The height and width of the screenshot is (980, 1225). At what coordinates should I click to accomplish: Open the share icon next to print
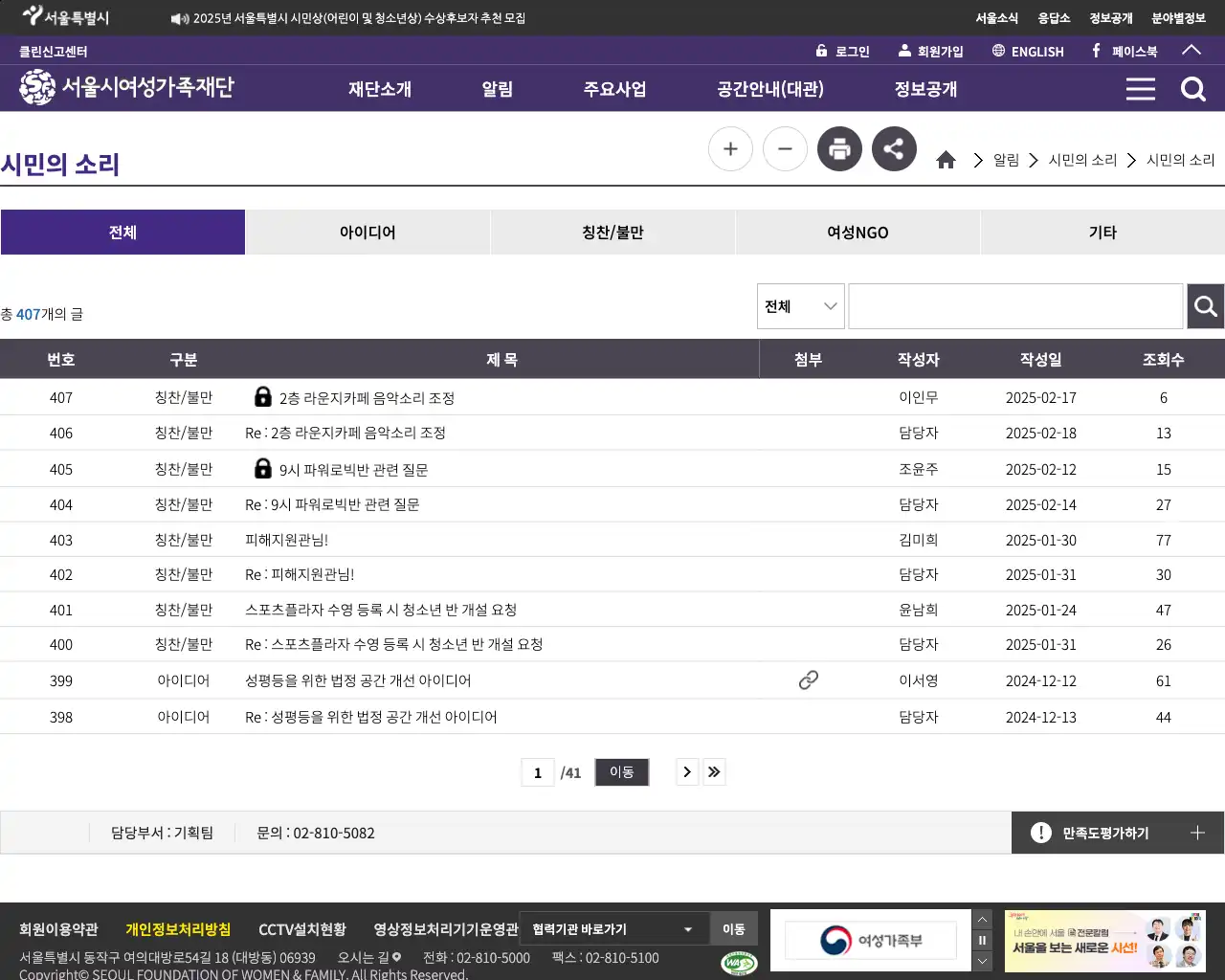point(894,148)
